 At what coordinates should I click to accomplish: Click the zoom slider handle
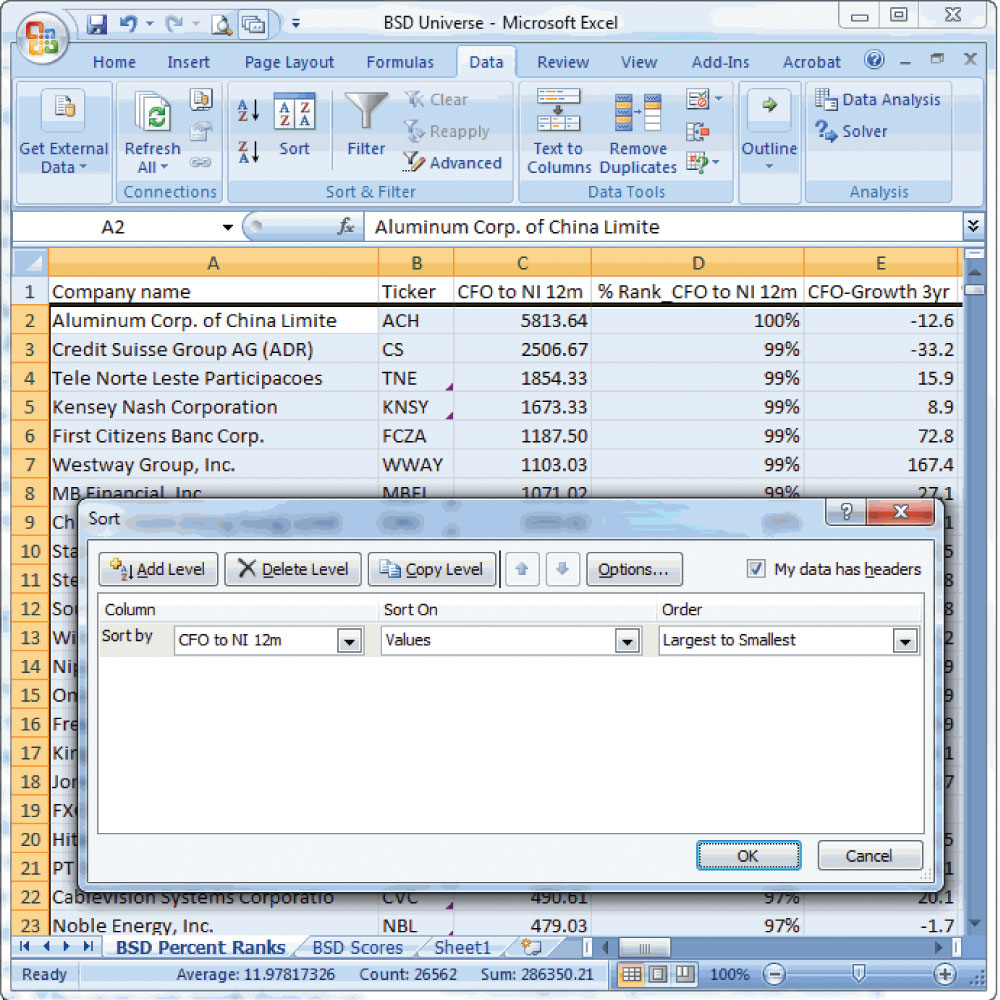(x=858, y=973)
